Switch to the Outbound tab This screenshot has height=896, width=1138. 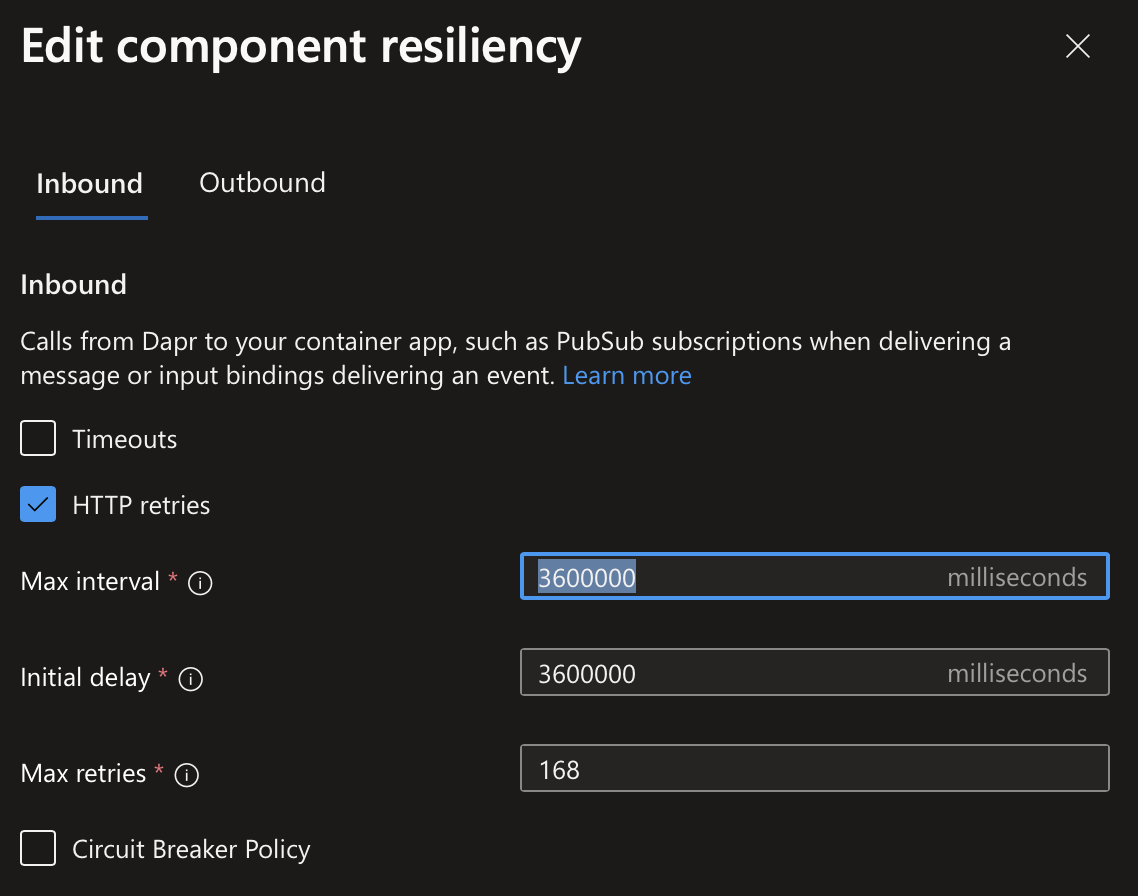[x=262, y=183]
